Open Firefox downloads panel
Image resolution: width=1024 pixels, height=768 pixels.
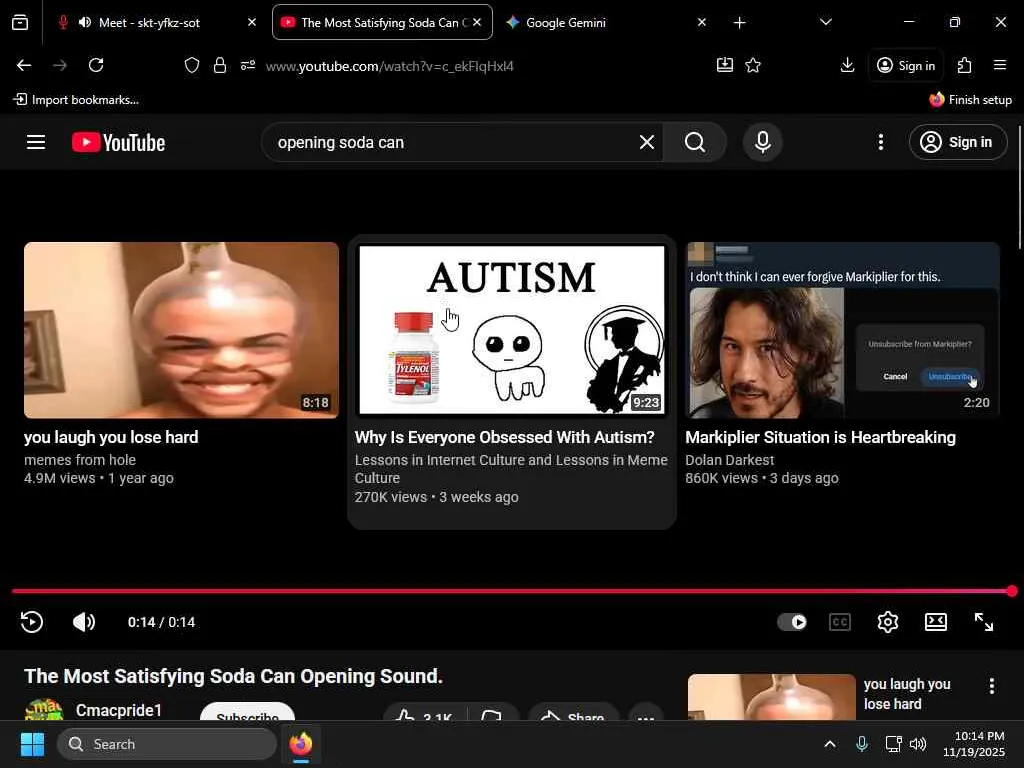[x=847, y=65]
